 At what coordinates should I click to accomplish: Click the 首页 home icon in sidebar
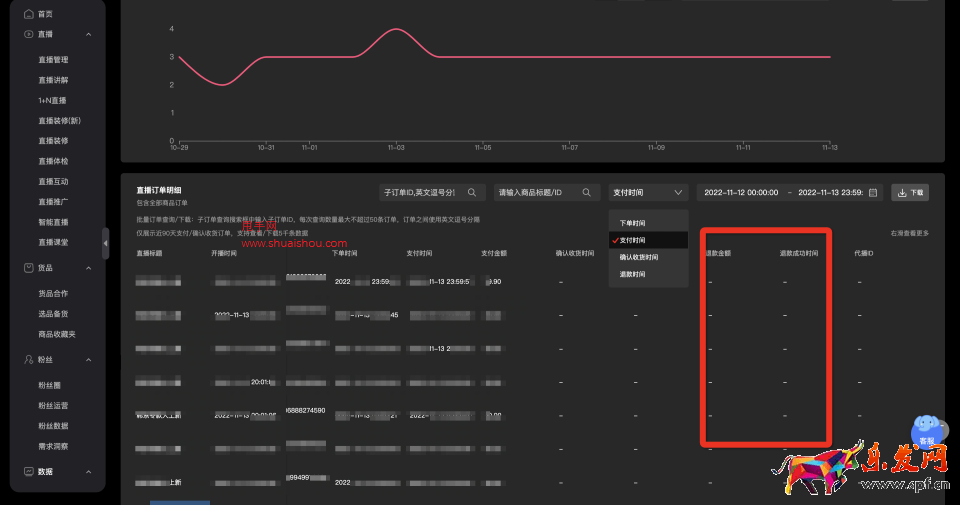click(x=28, y=14)
